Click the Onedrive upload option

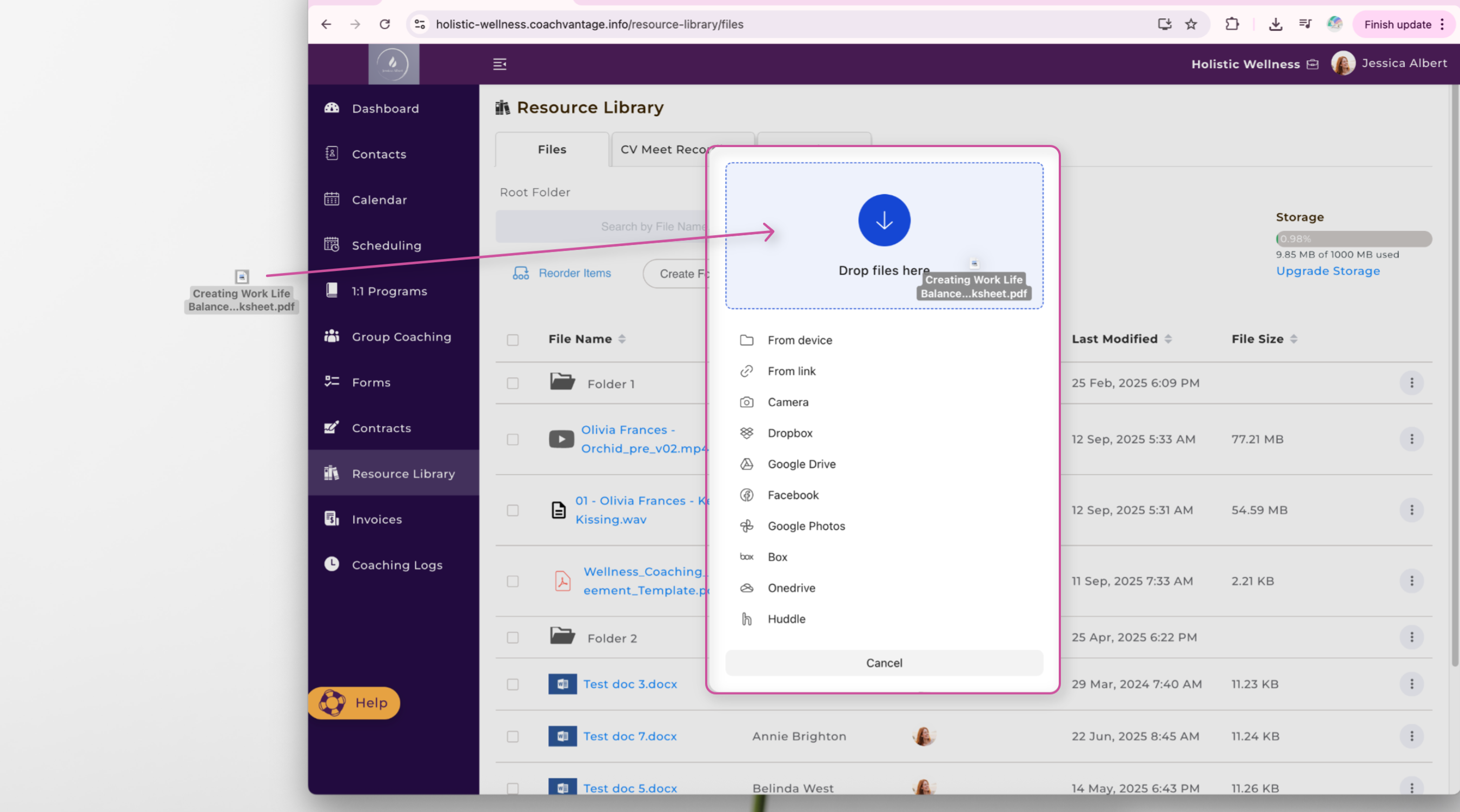(x=791, y=588)
